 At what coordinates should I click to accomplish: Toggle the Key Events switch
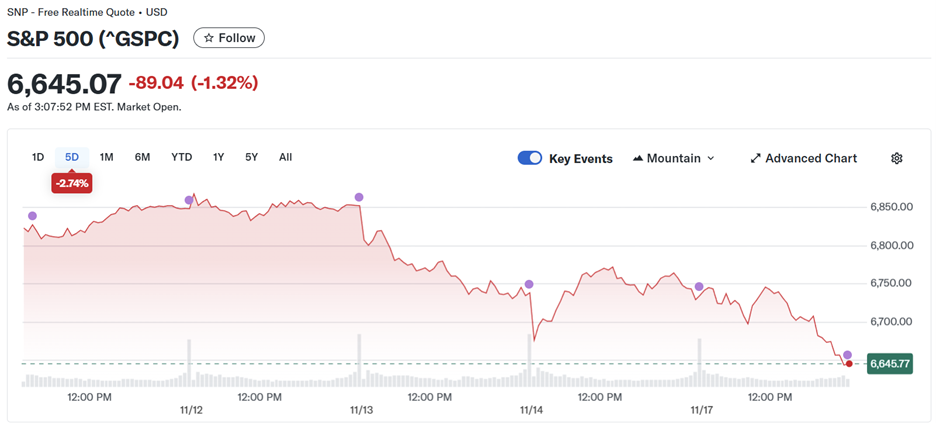(530, 158)
